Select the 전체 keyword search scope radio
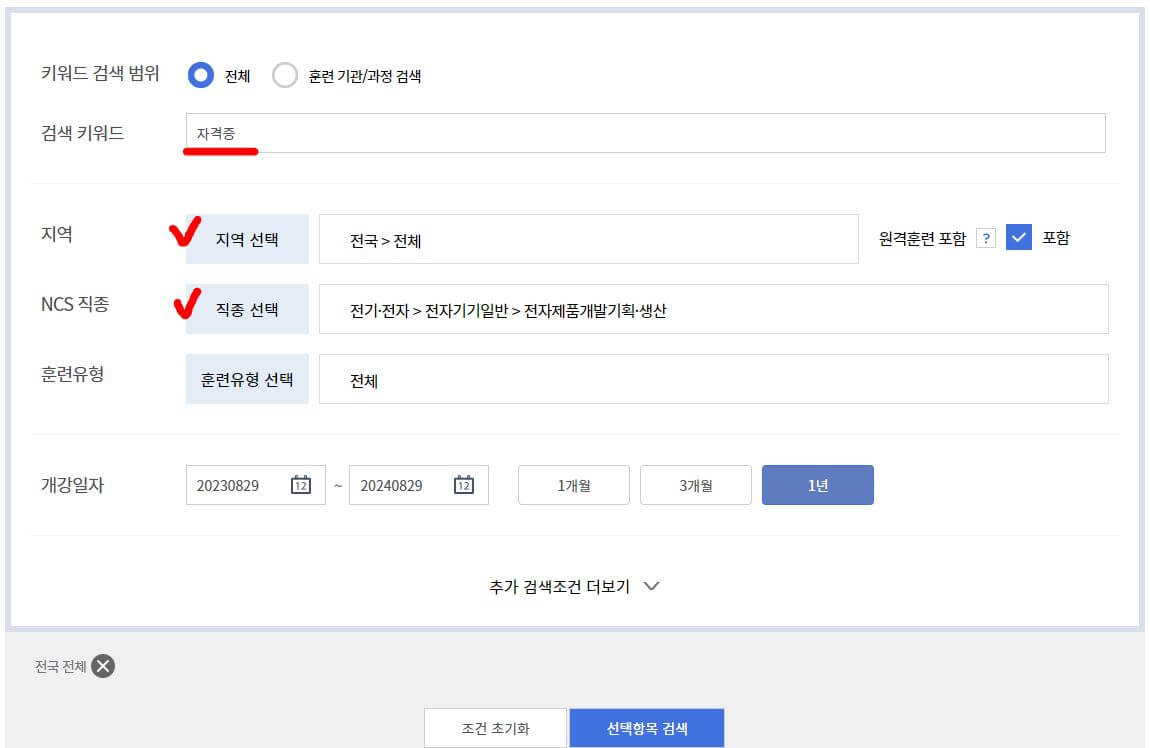This screenshot has height=748, width=1150. pos(201,74)
